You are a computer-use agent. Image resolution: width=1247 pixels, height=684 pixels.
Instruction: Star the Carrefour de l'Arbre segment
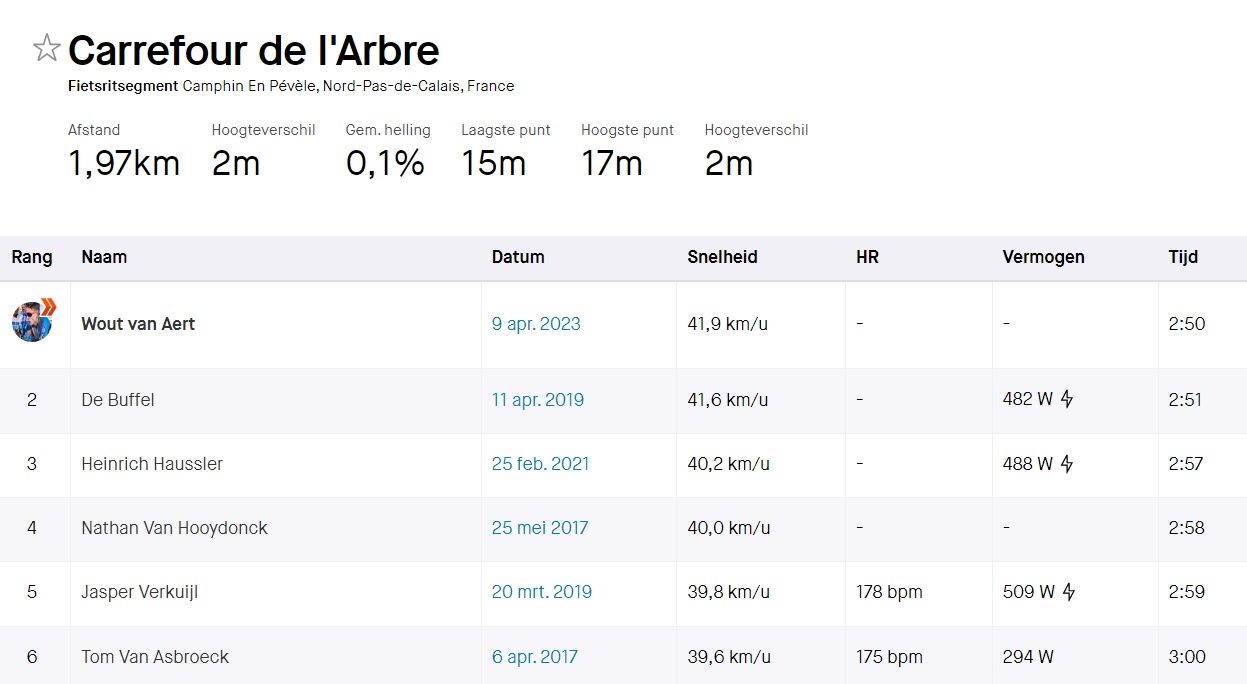[x=46, y=48]
